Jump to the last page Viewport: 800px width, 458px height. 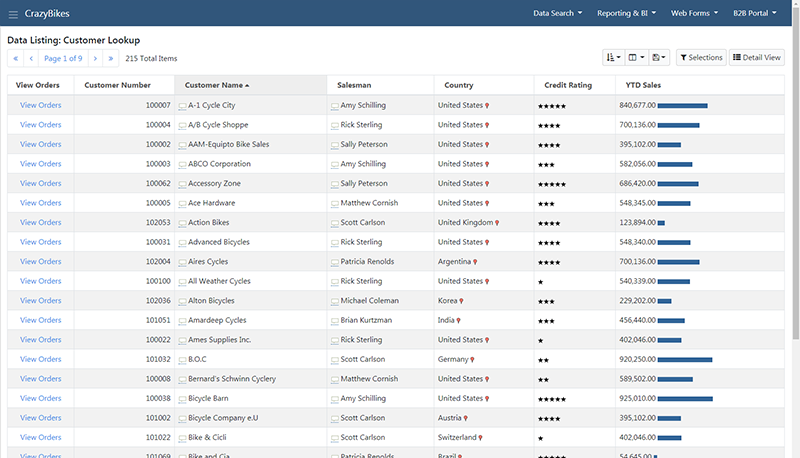pos(111,58)
